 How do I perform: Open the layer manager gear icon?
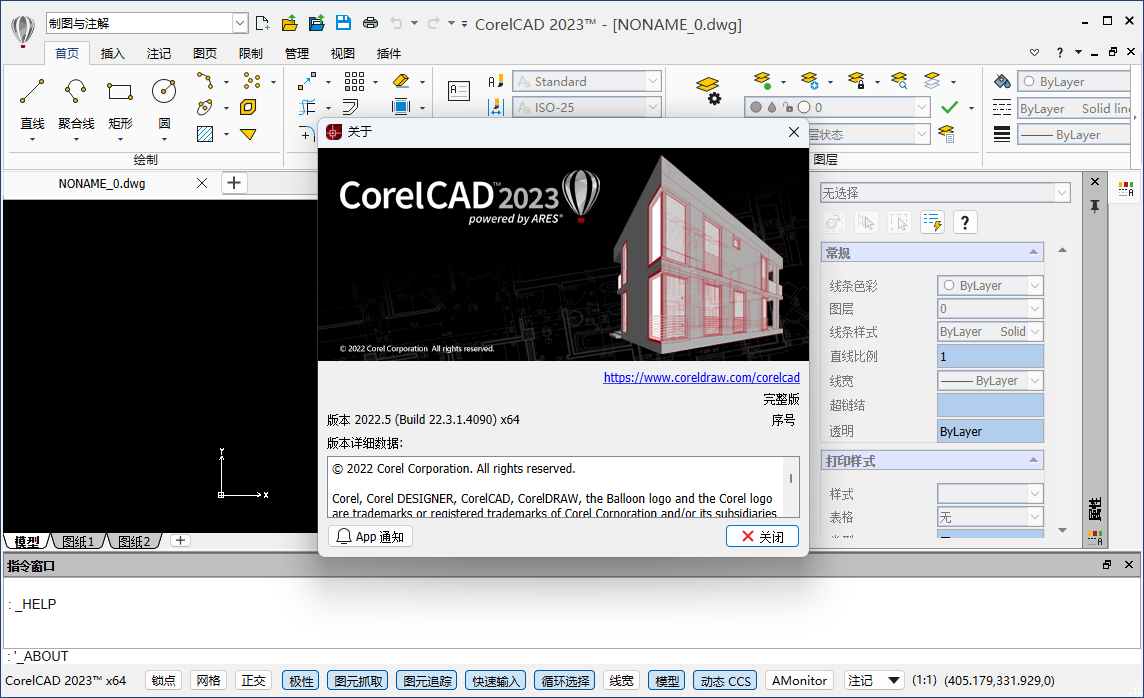(x=708, y=90)
